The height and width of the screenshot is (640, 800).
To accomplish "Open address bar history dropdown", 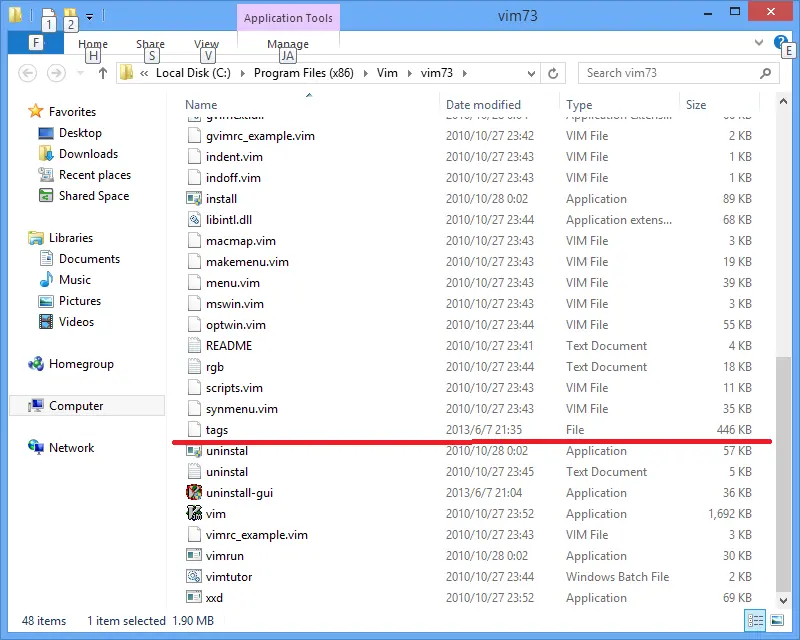I will click(531, 73).
